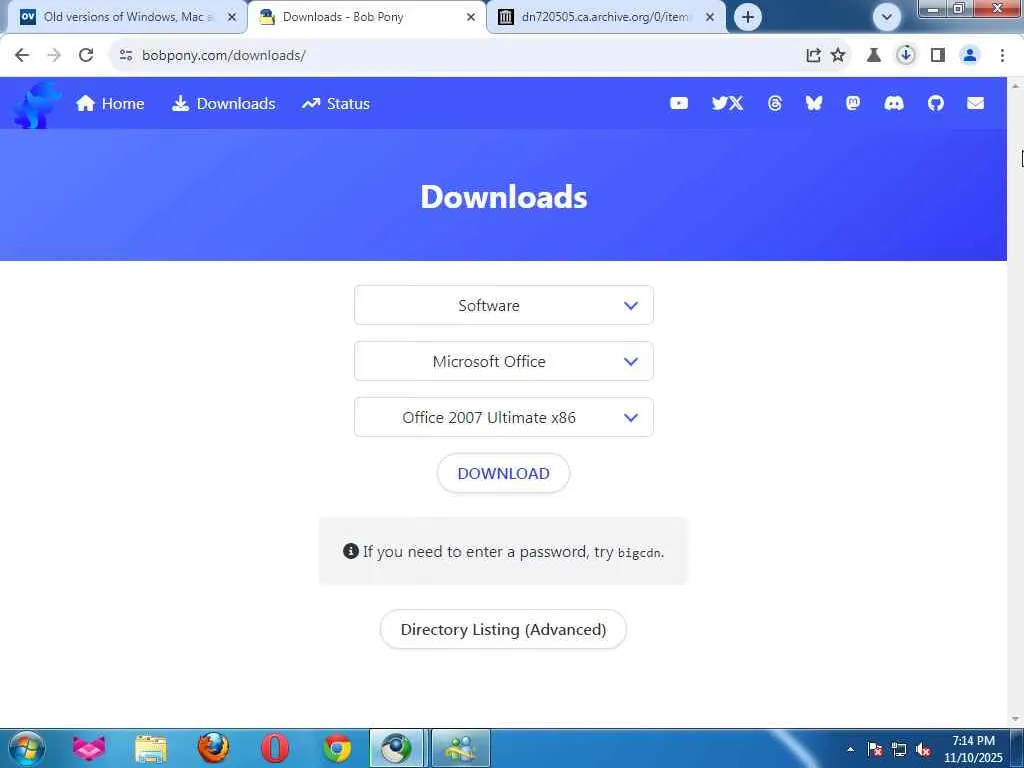
Task: Close the archive.org tab
Action: pos(710,17)
